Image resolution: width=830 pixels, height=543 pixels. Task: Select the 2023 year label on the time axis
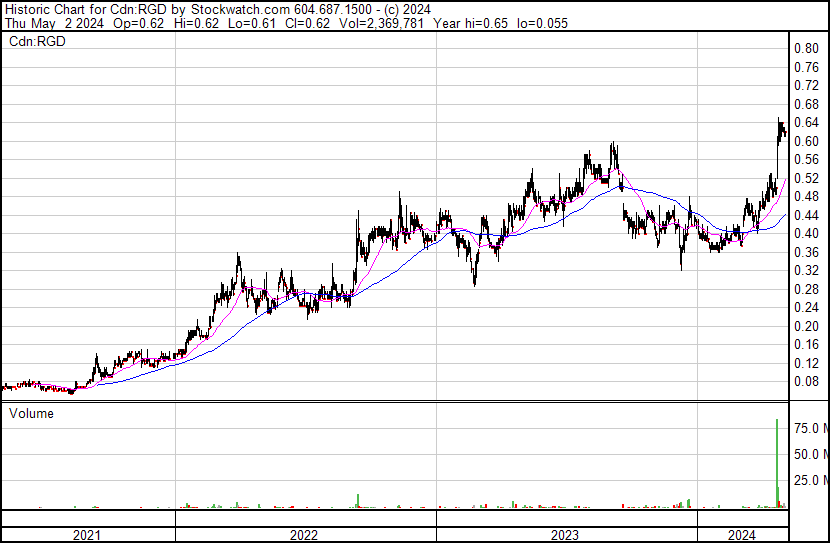(x=565, y=535)
